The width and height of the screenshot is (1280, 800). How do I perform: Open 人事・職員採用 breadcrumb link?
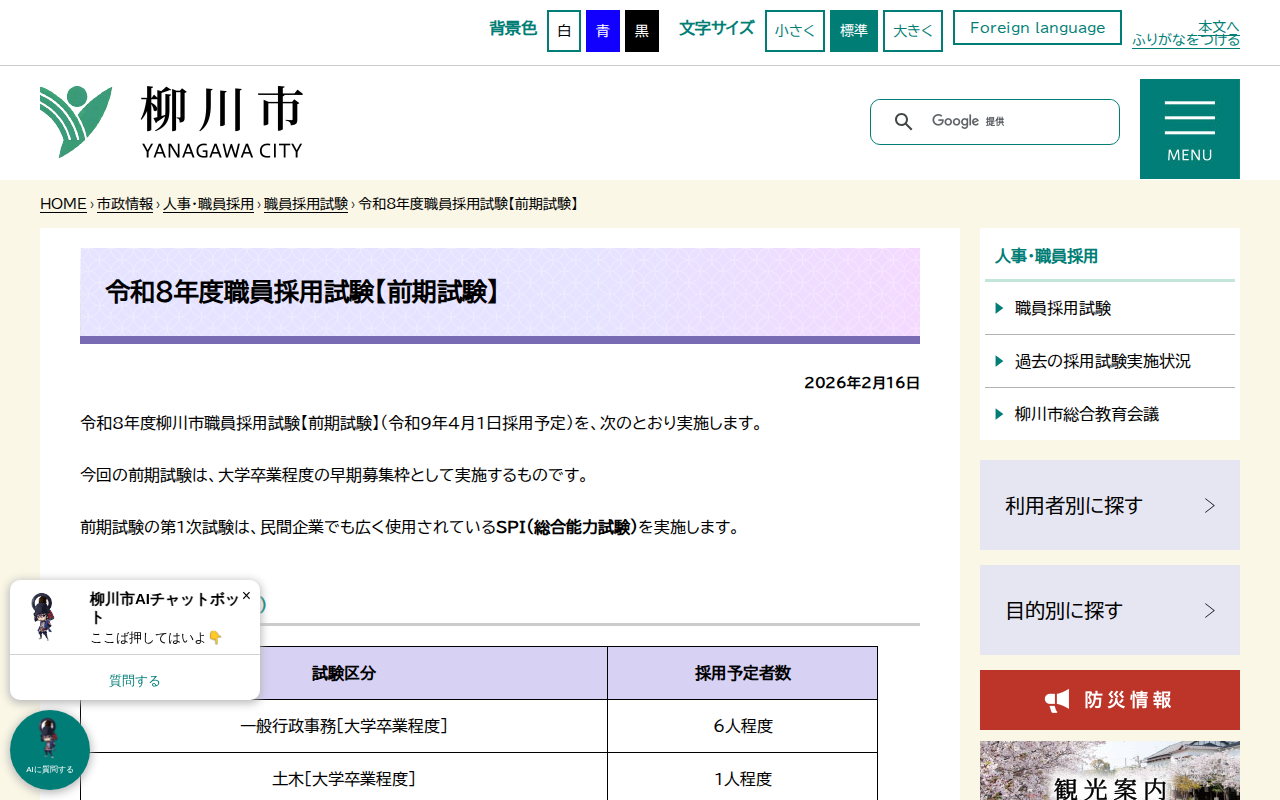209,204
